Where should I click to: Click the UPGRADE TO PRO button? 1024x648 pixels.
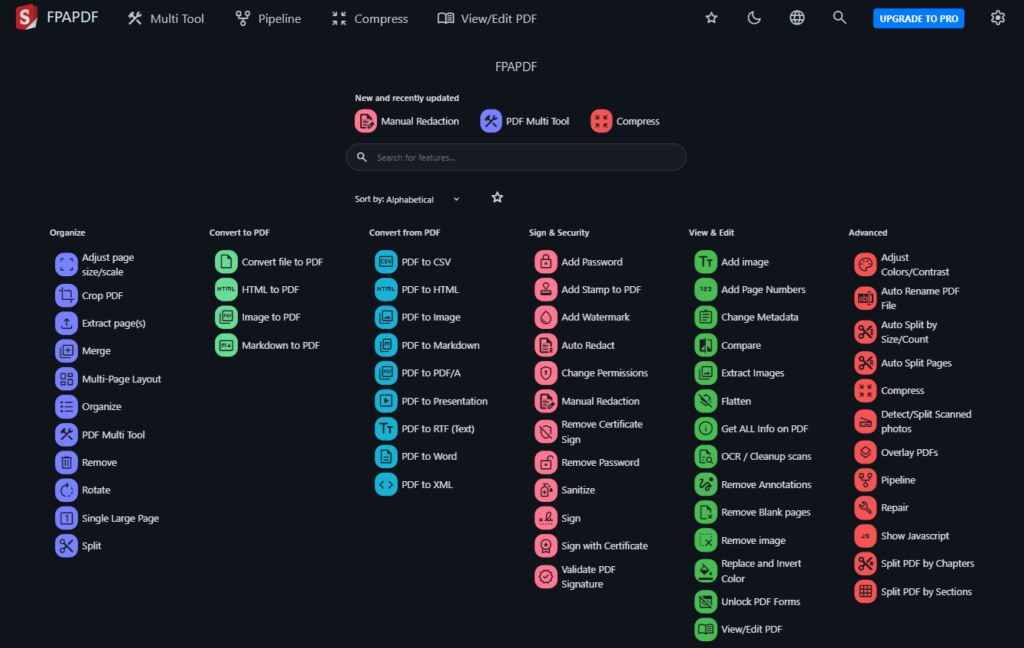pyautogui.click(x=918, y=19)
